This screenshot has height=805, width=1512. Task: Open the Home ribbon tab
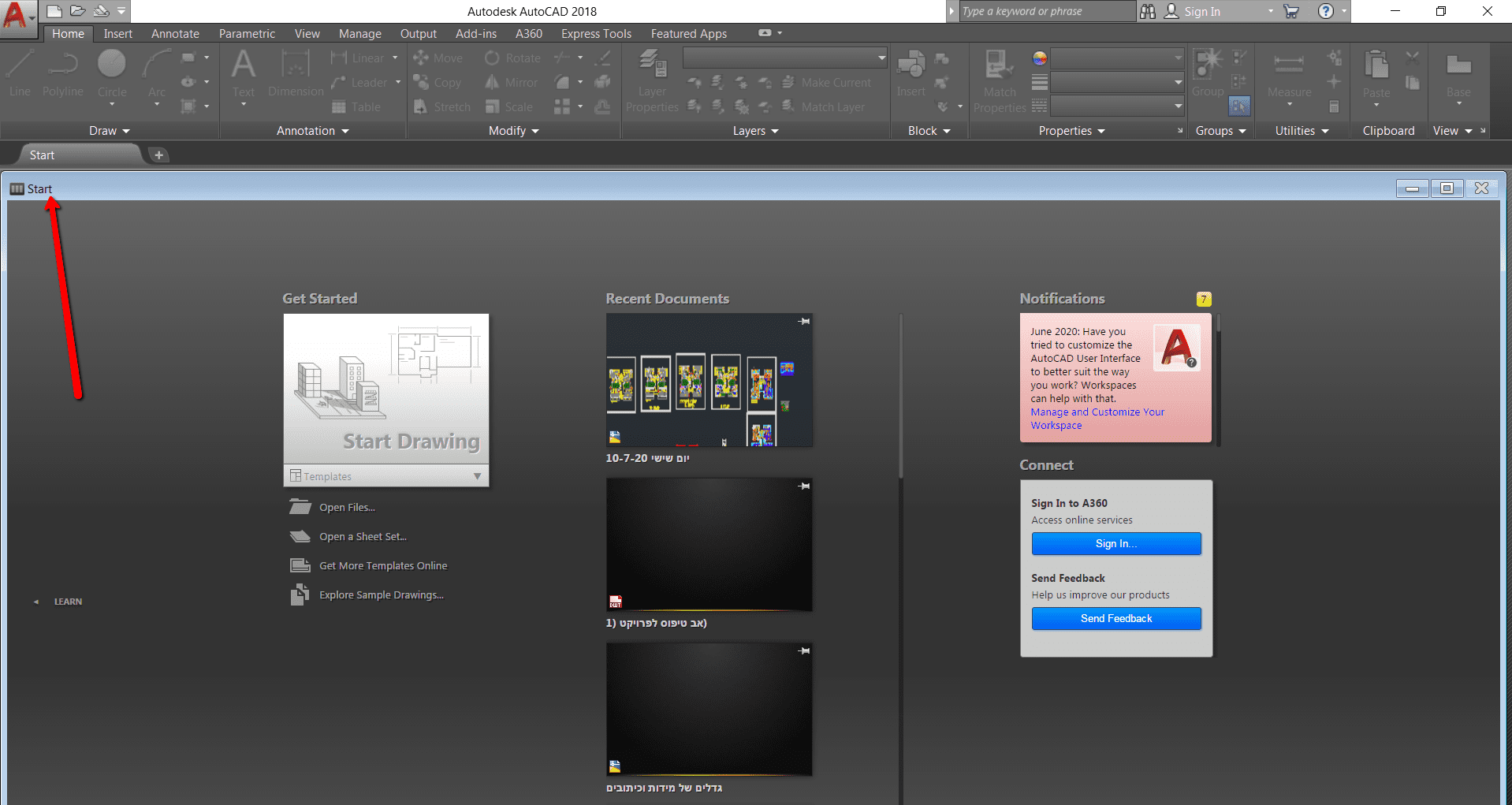[69, 34]
